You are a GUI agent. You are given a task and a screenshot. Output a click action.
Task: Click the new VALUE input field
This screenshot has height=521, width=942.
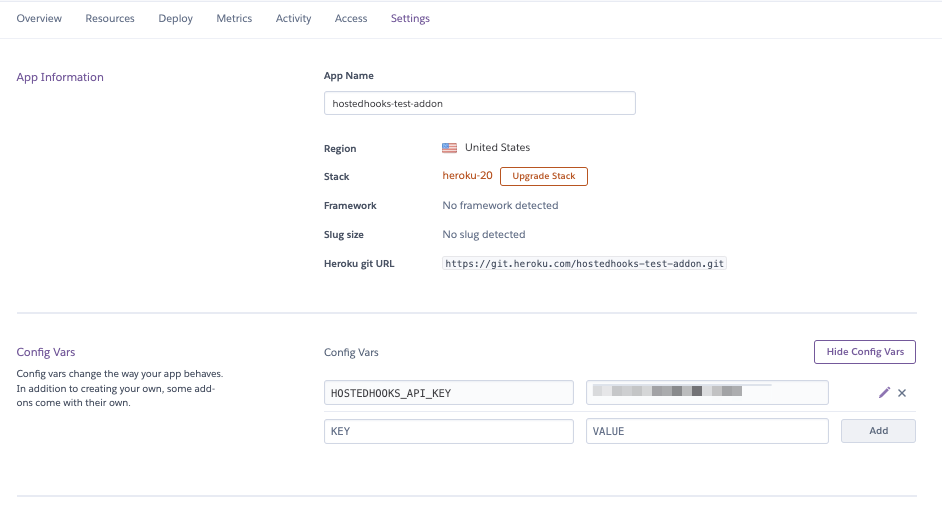[x=707, y=431]
